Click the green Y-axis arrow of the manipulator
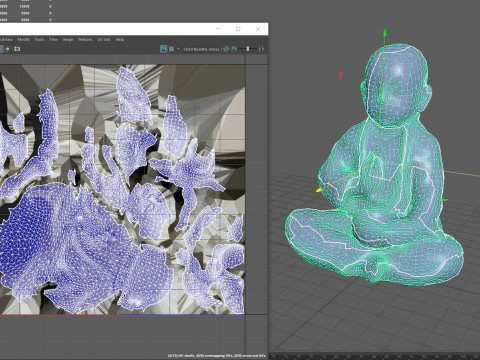Screen dimensions: 480x360 (x=385, y=33)
